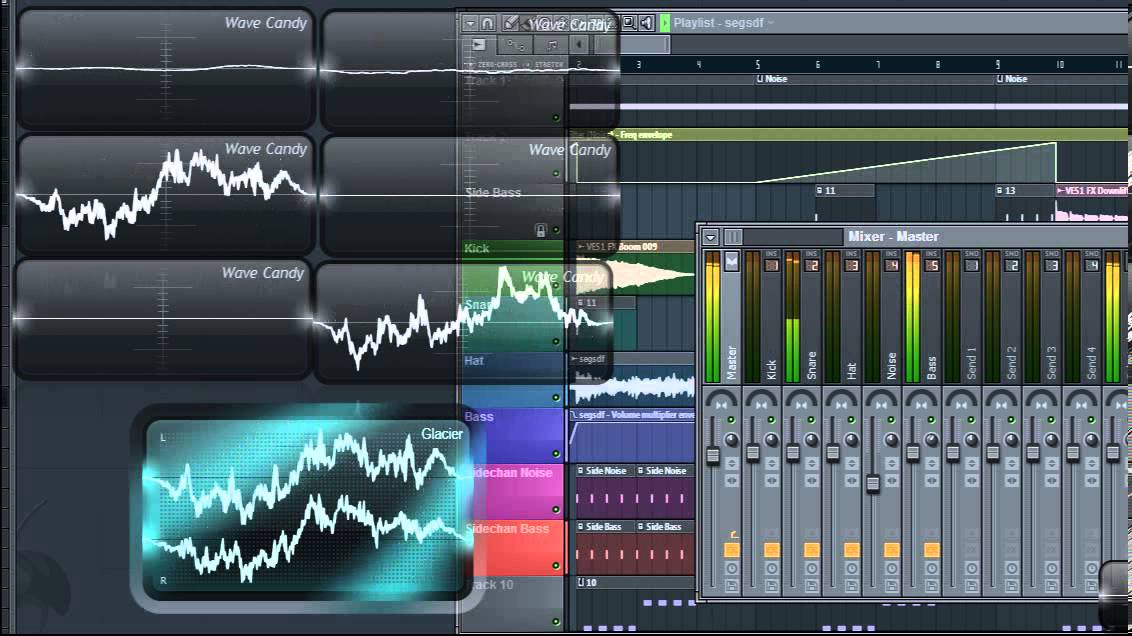Click the note icon under Playlist toolbar
Screen dimensions: 1132x636
[552, 45]
